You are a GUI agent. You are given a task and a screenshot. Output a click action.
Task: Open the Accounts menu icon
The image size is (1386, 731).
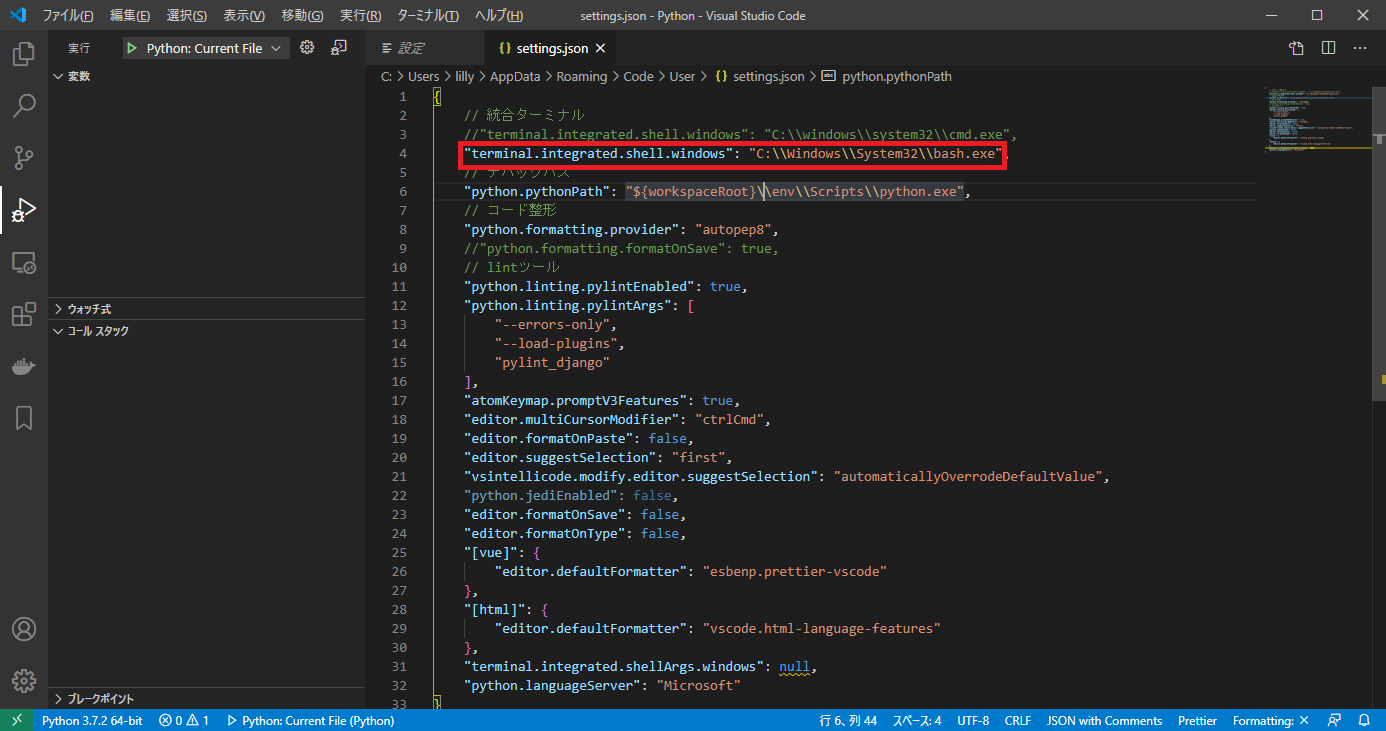click(x=24, y=629)
